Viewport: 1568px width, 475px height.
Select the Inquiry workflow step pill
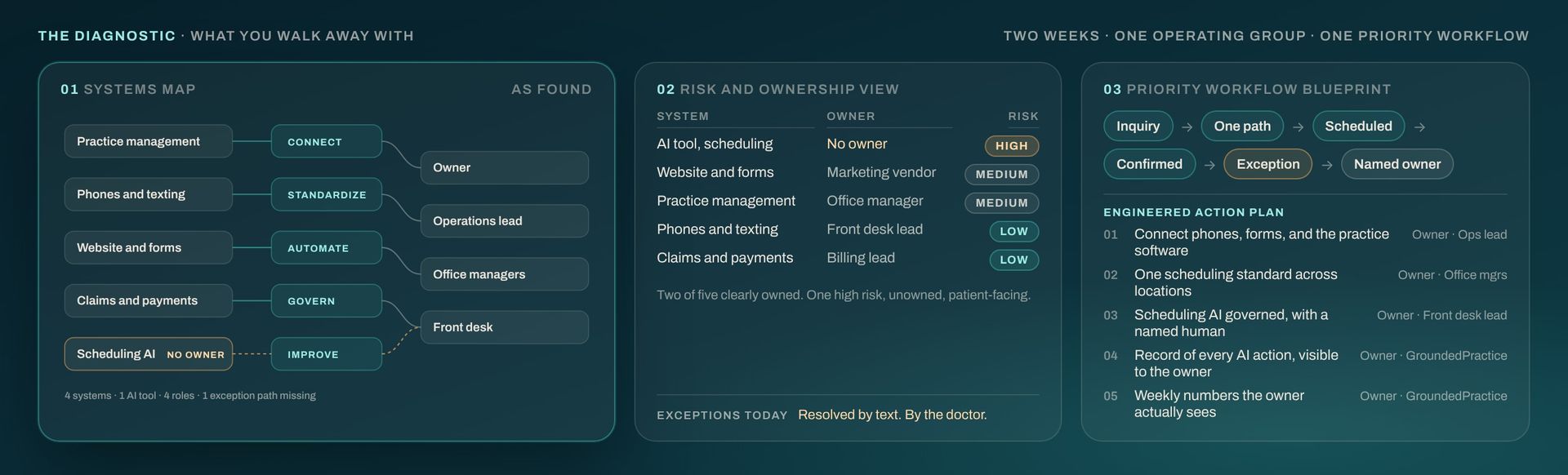1138,127
